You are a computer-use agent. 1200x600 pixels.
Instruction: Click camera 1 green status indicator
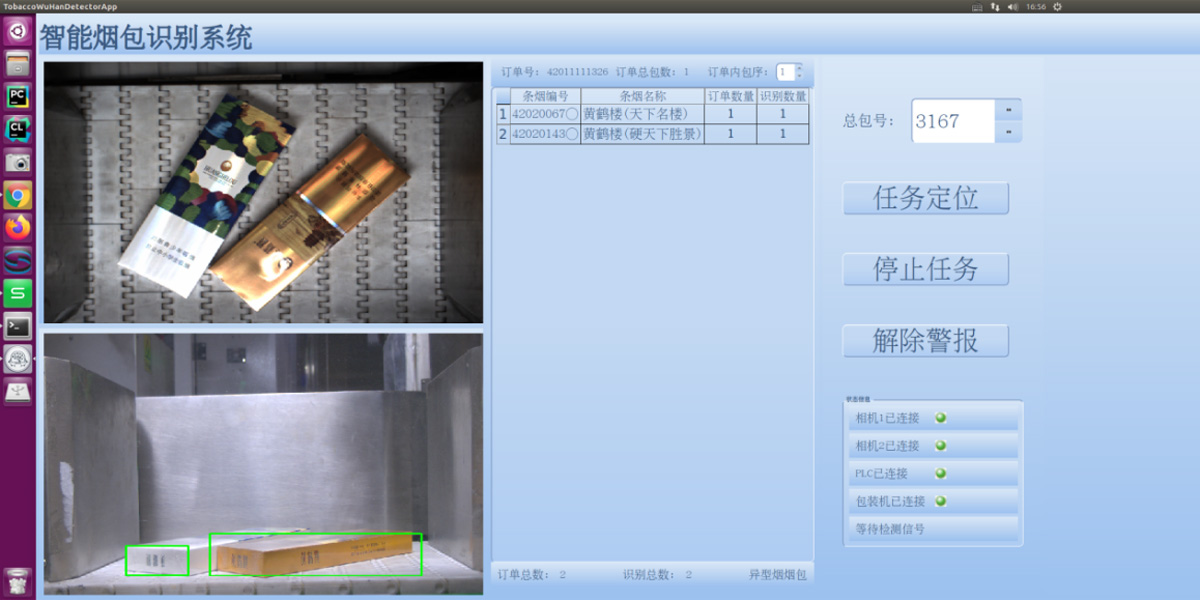point(940,418)
